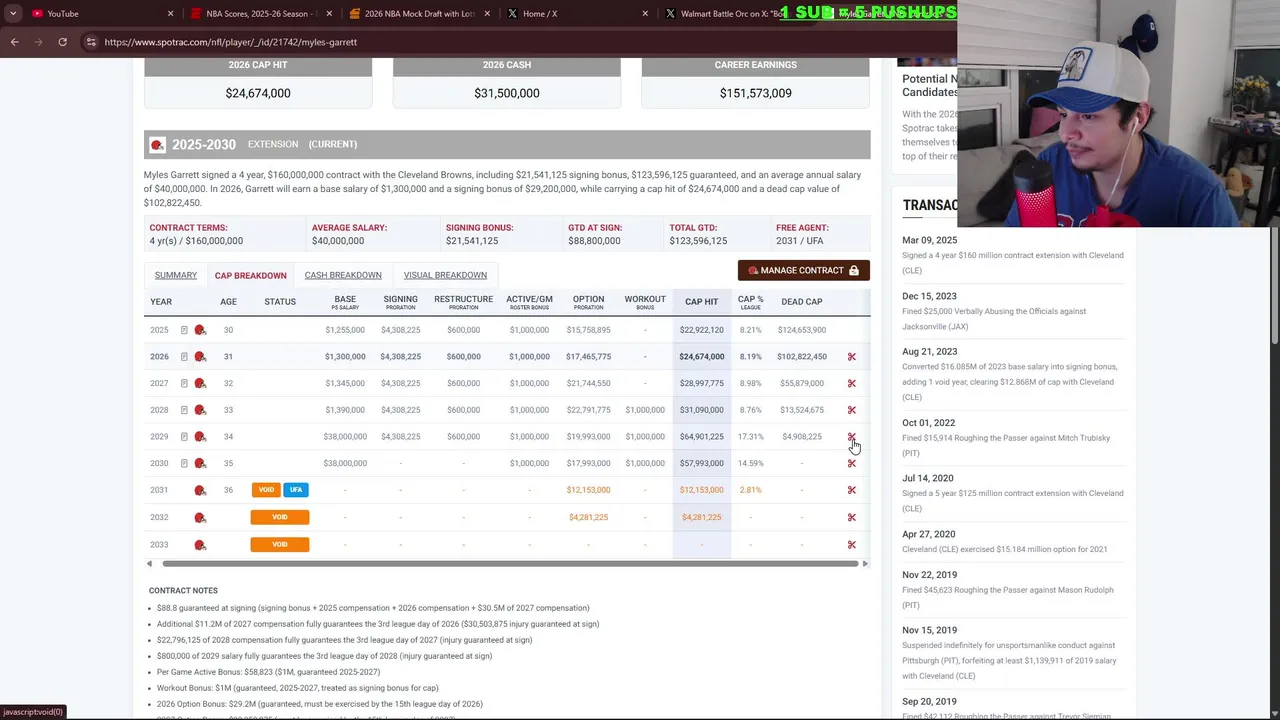Close the YouTube browser tab
Viewport: 1280px width, 720px height.
[170, 13]
